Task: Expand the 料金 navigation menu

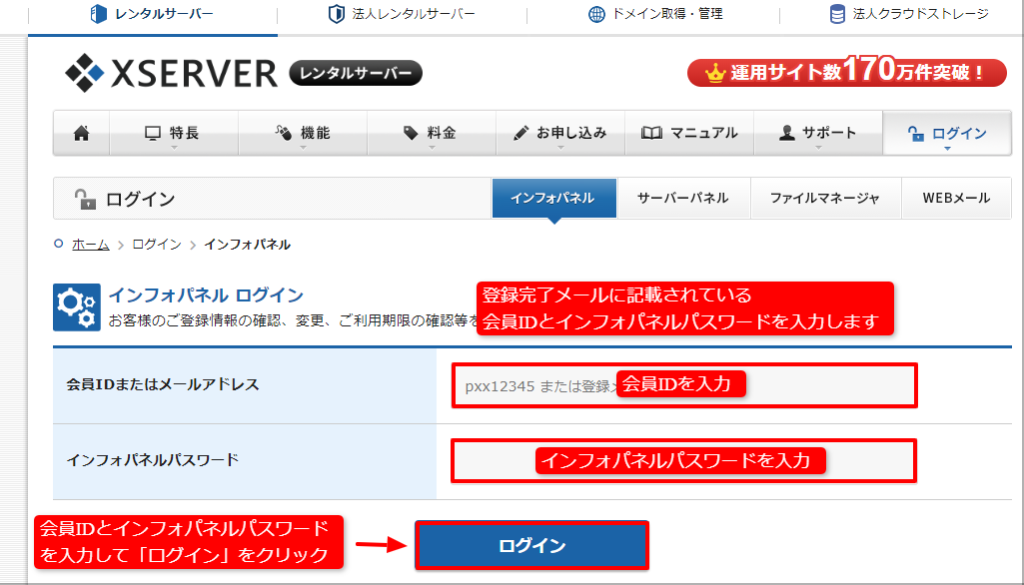Action: coord(431,133)
